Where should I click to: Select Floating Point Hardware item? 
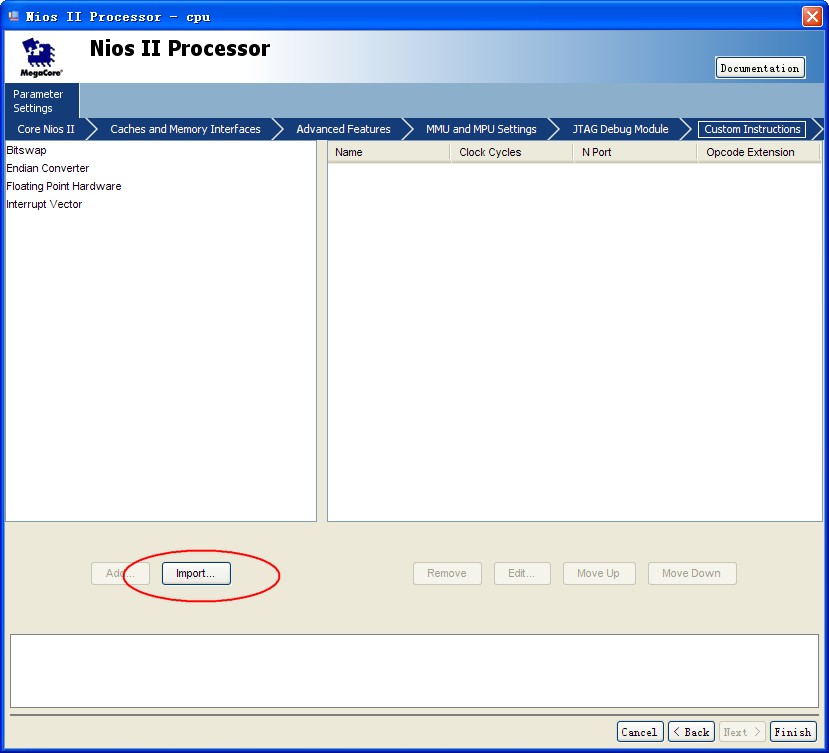(x=64, y=186)
